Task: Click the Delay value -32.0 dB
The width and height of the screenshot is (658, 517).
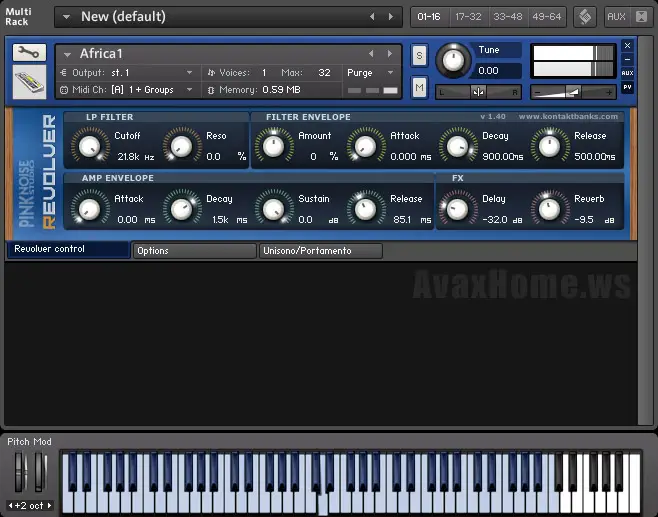Action: click(502, 220)
